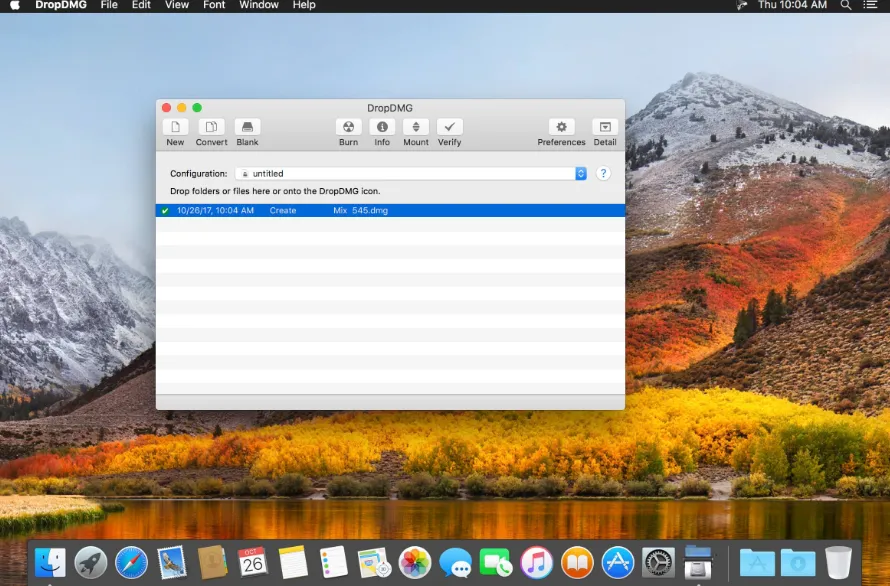The height and width of the screenshot is (586, 890).
Task: Open the Help menu
Action: pos(304,5)
